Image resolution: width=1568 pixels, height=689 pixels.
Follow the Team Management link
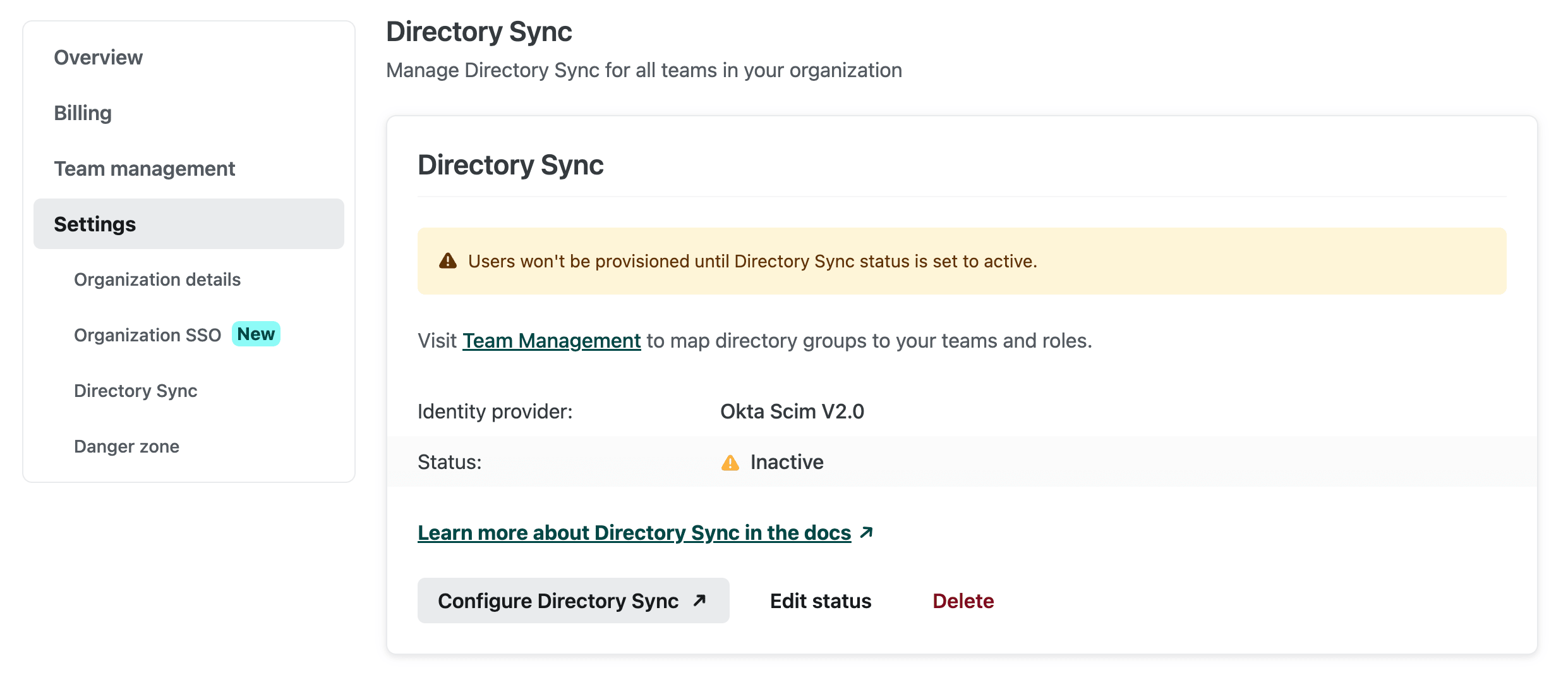tap(551, 341)
